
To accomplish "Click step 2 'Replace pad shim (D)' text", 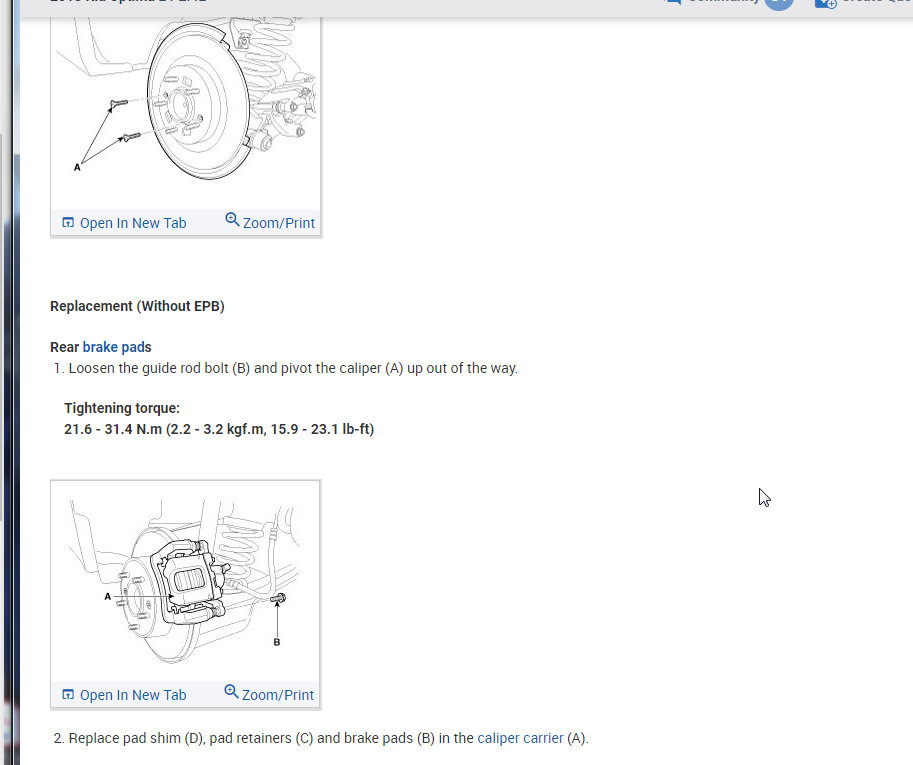I will point(328,738).
